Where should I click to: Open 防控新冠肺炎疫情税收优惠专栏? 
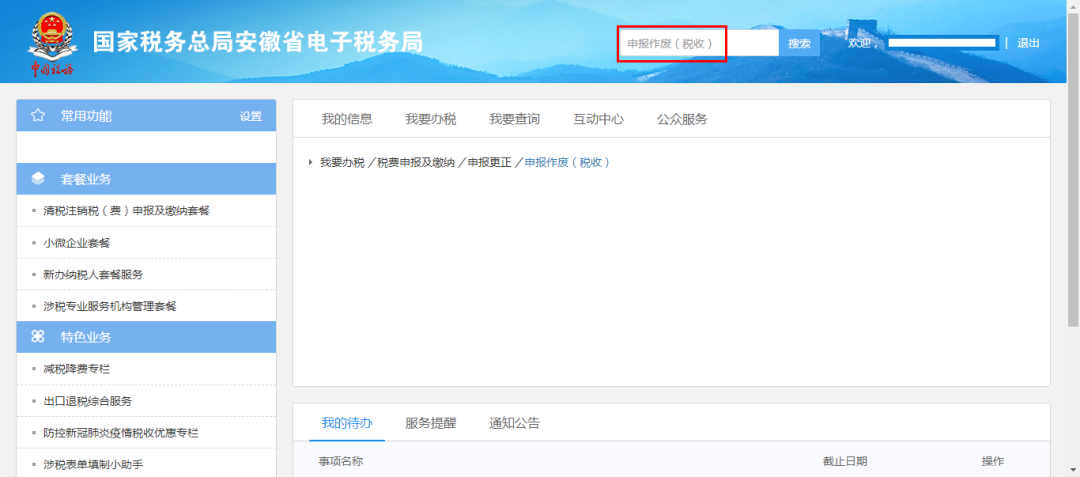[121, 432]
